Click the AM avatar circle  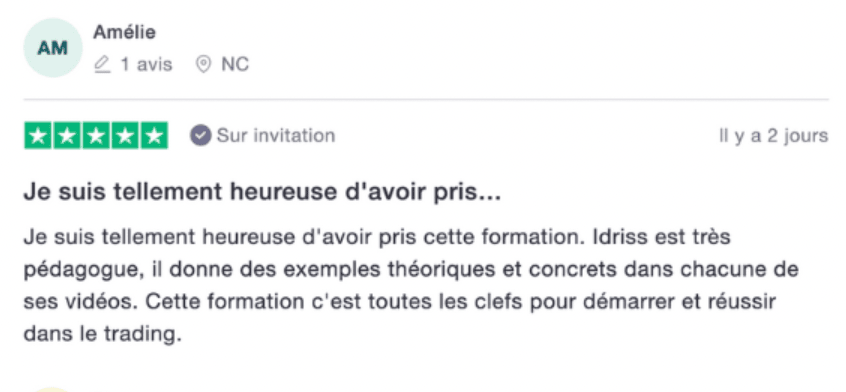(x=53, y=48)
